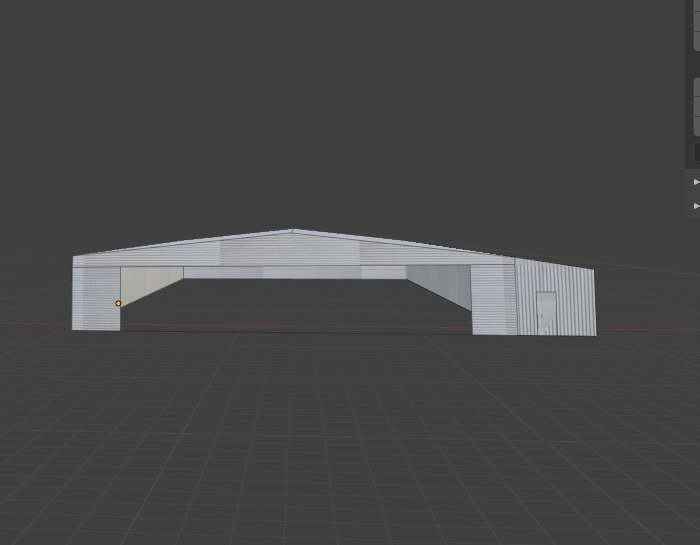The image size is (700, 545).
Task: Select the hangar building's gabled front wall
Action: pyautogui.click(x=293, y=252)
